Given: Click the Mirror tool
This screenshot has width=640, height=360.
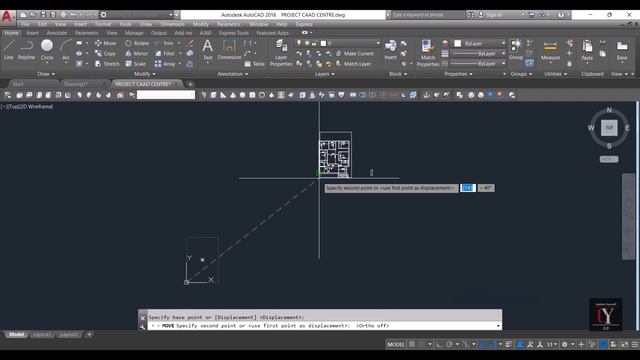Looking at the screenshot, I should [x=136, y=53].
